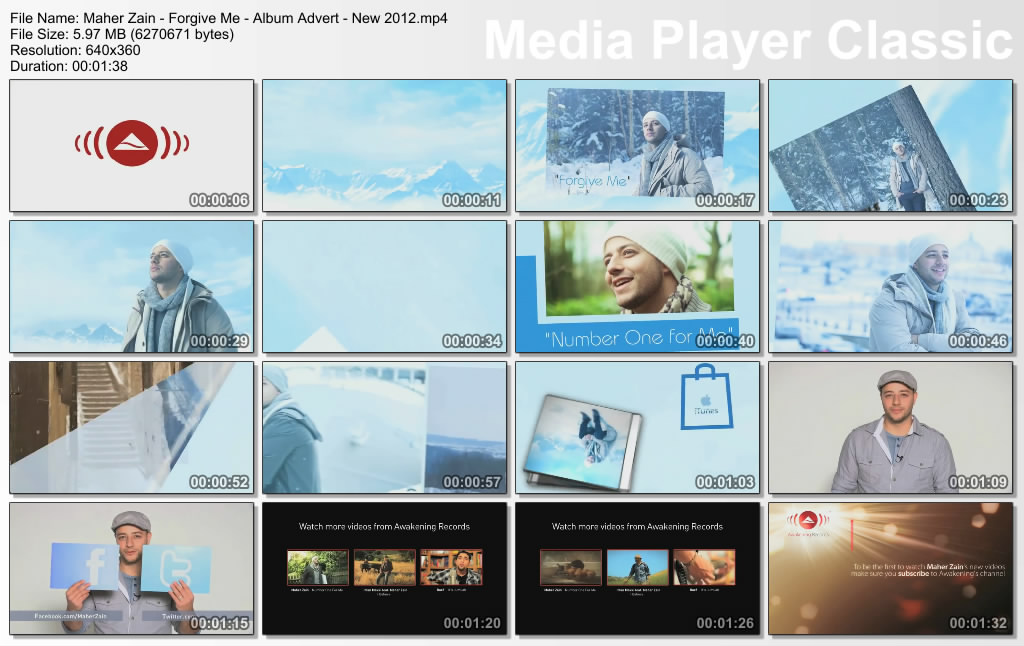1024x646 pixels.
Task: Click the Facebook logo card
Action: [x=94, y=567]
